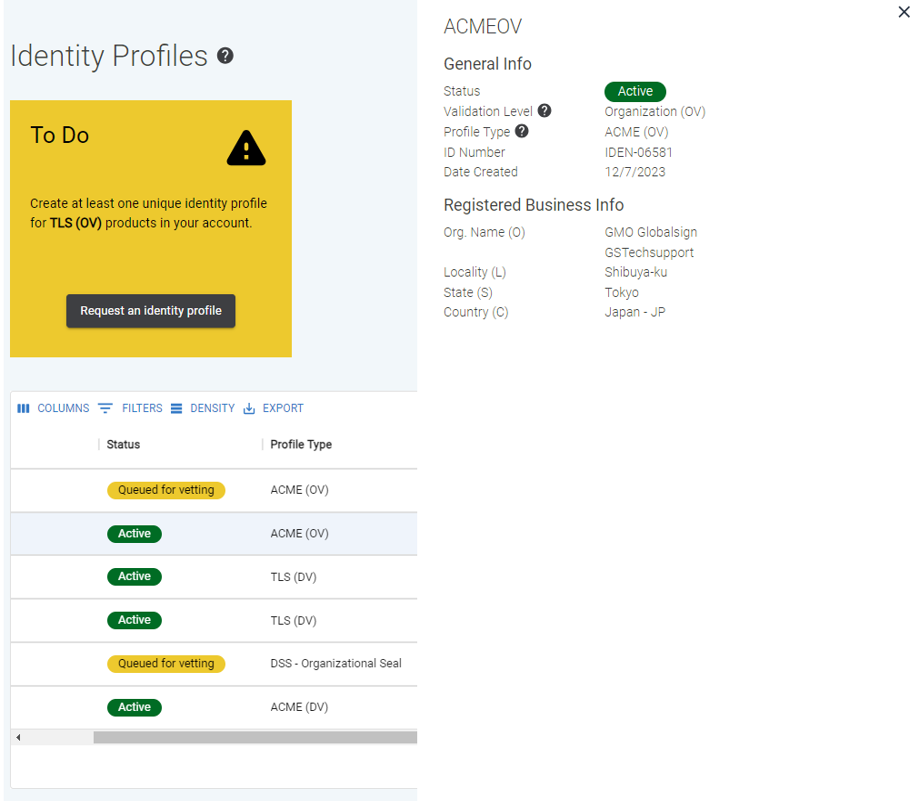Close the ACMEOV details panel

(x=904, y=12)
